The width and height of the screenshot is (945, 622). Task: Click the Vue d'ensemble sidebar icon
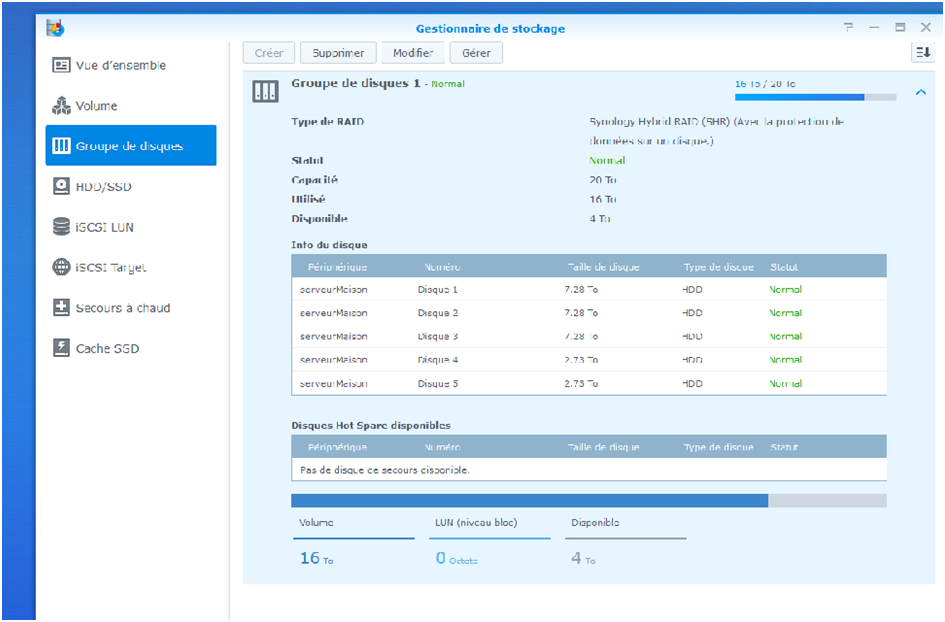click(61, 66)
